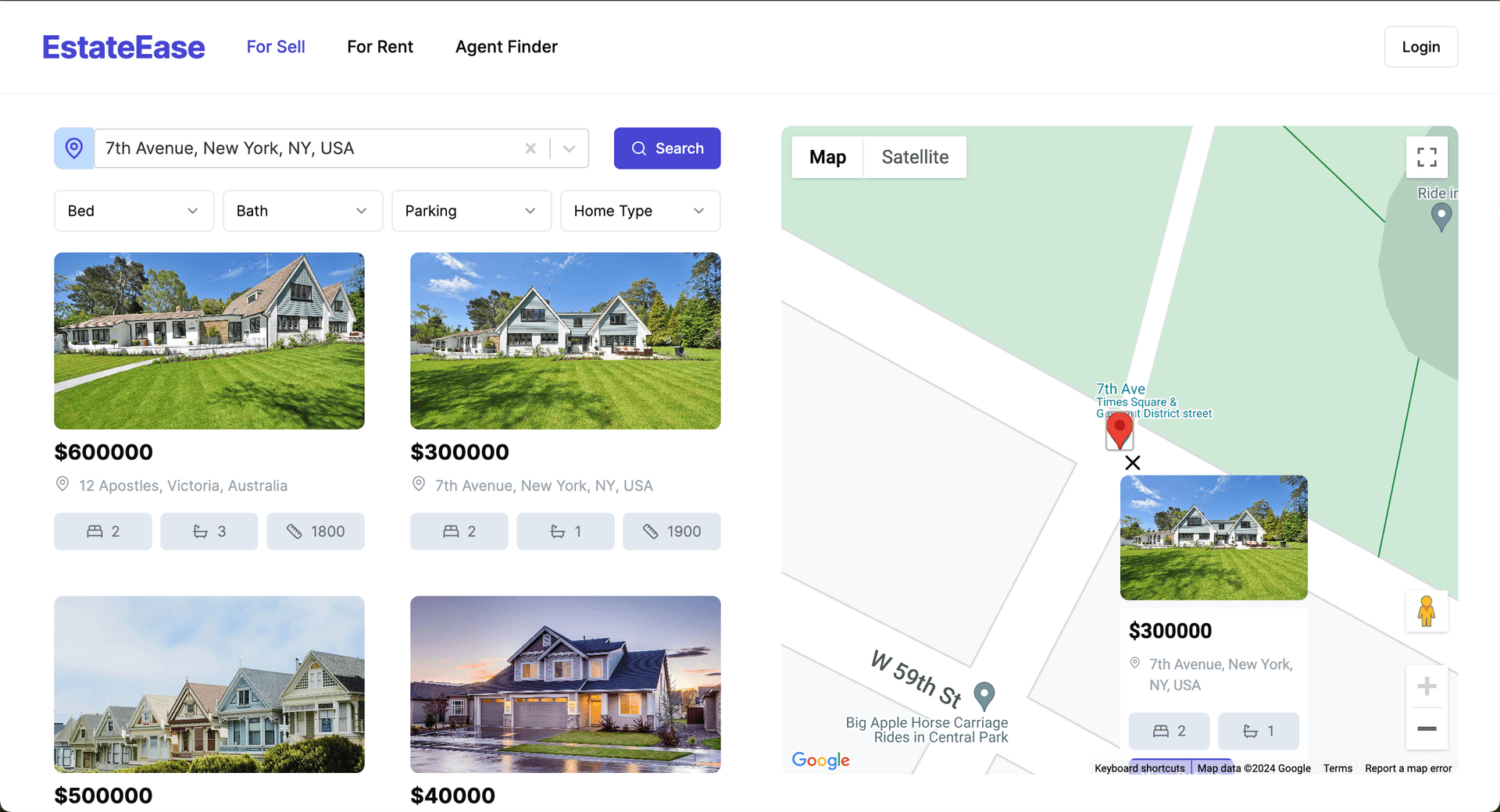Click the bed count icon on the $600000 listing
This screenshot has height=812, width=1500.
(x=94, y=531)
